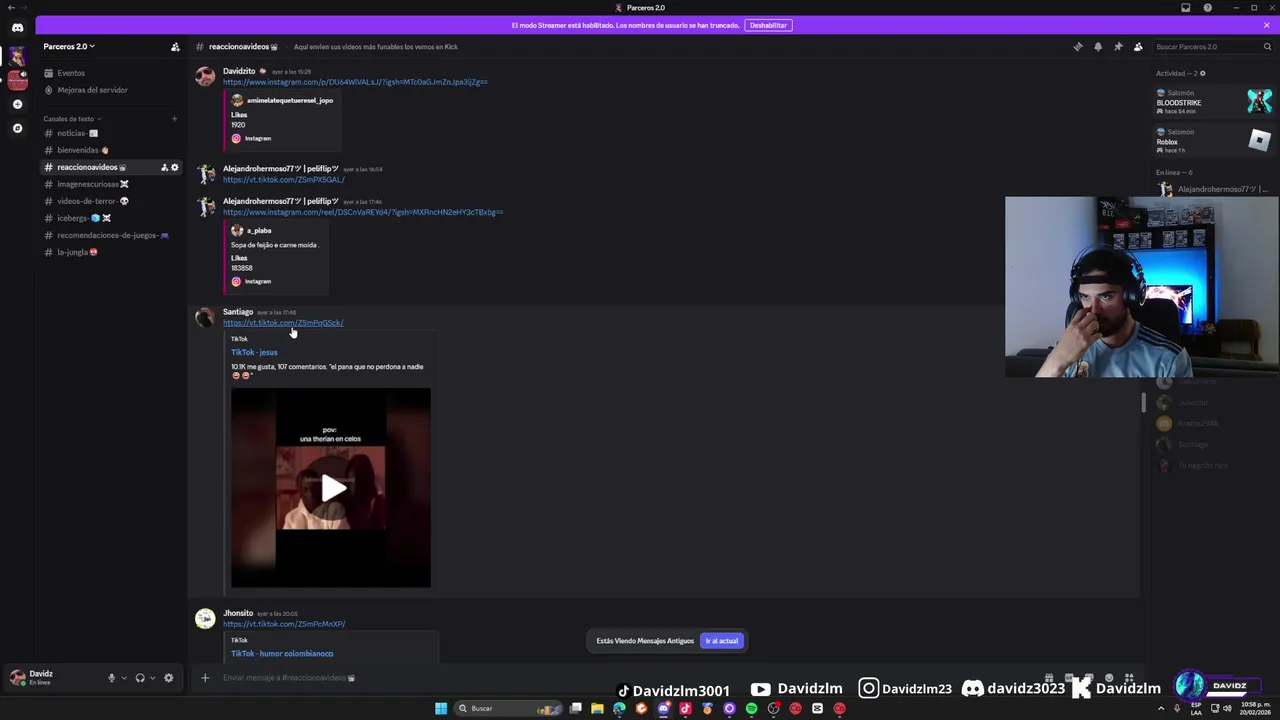Open notification settings bell icon
This screenshot has height=720, width=1280.
point(1098,47)
